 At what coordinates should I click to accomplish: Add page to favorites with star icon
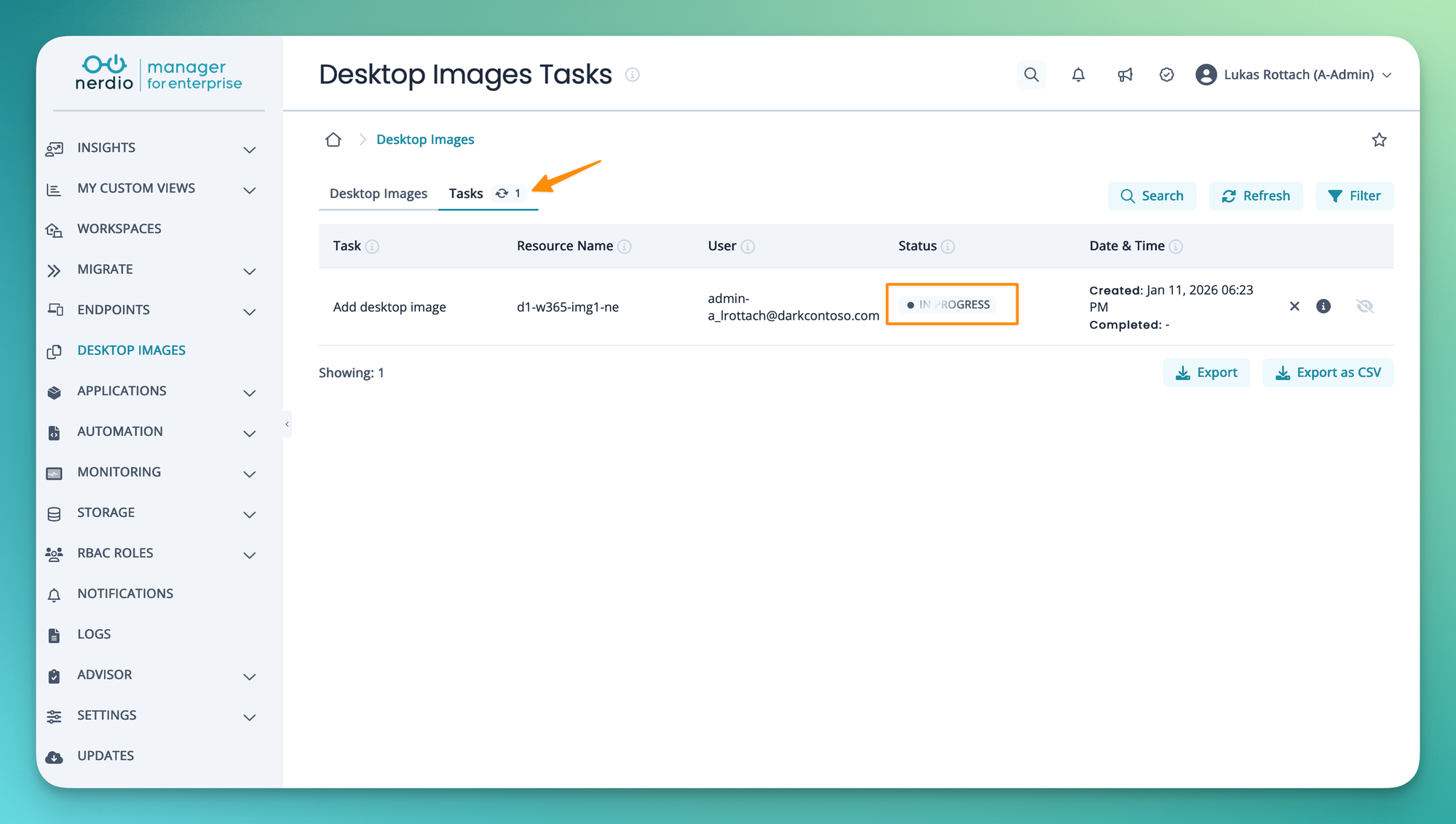[1379, 140]
